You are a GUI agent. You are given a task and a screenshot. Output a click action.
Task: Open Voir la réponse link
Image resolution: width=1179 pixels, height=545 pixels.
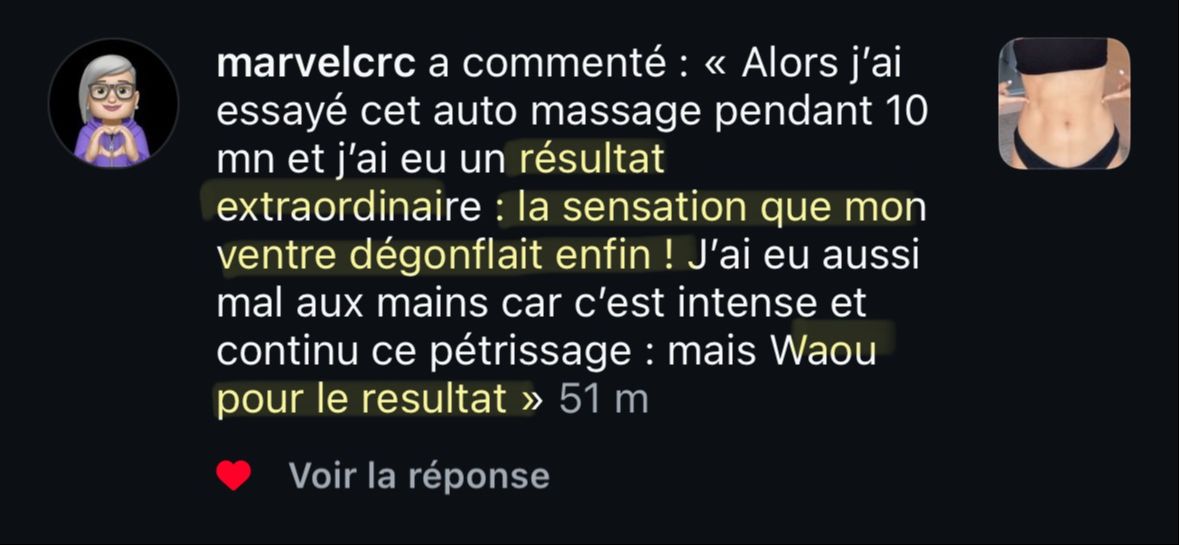click(419, 476)
